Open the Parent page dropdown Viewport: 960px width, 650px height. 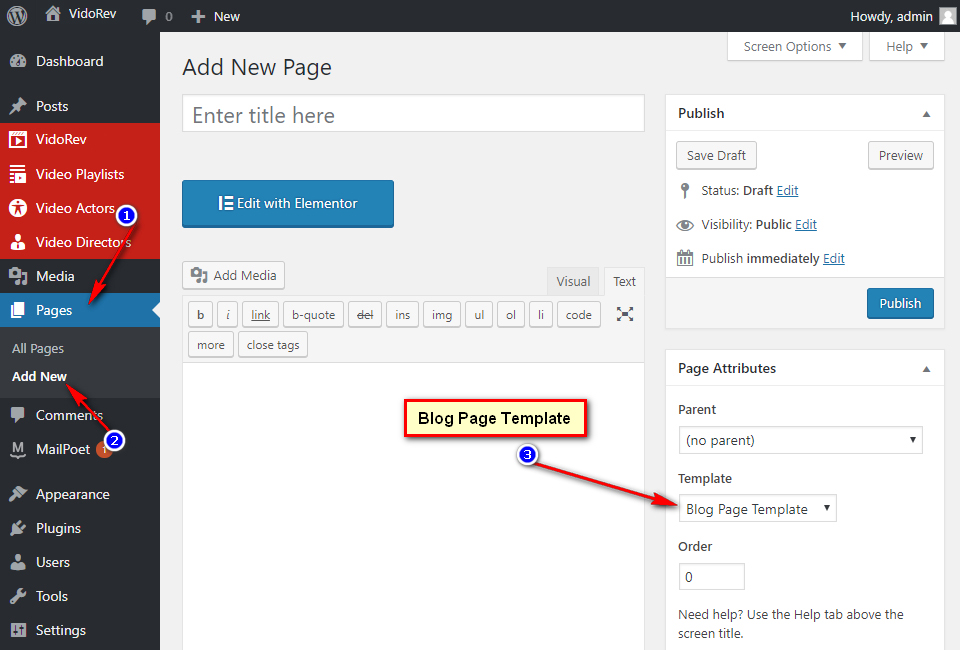tap(800, 440)
